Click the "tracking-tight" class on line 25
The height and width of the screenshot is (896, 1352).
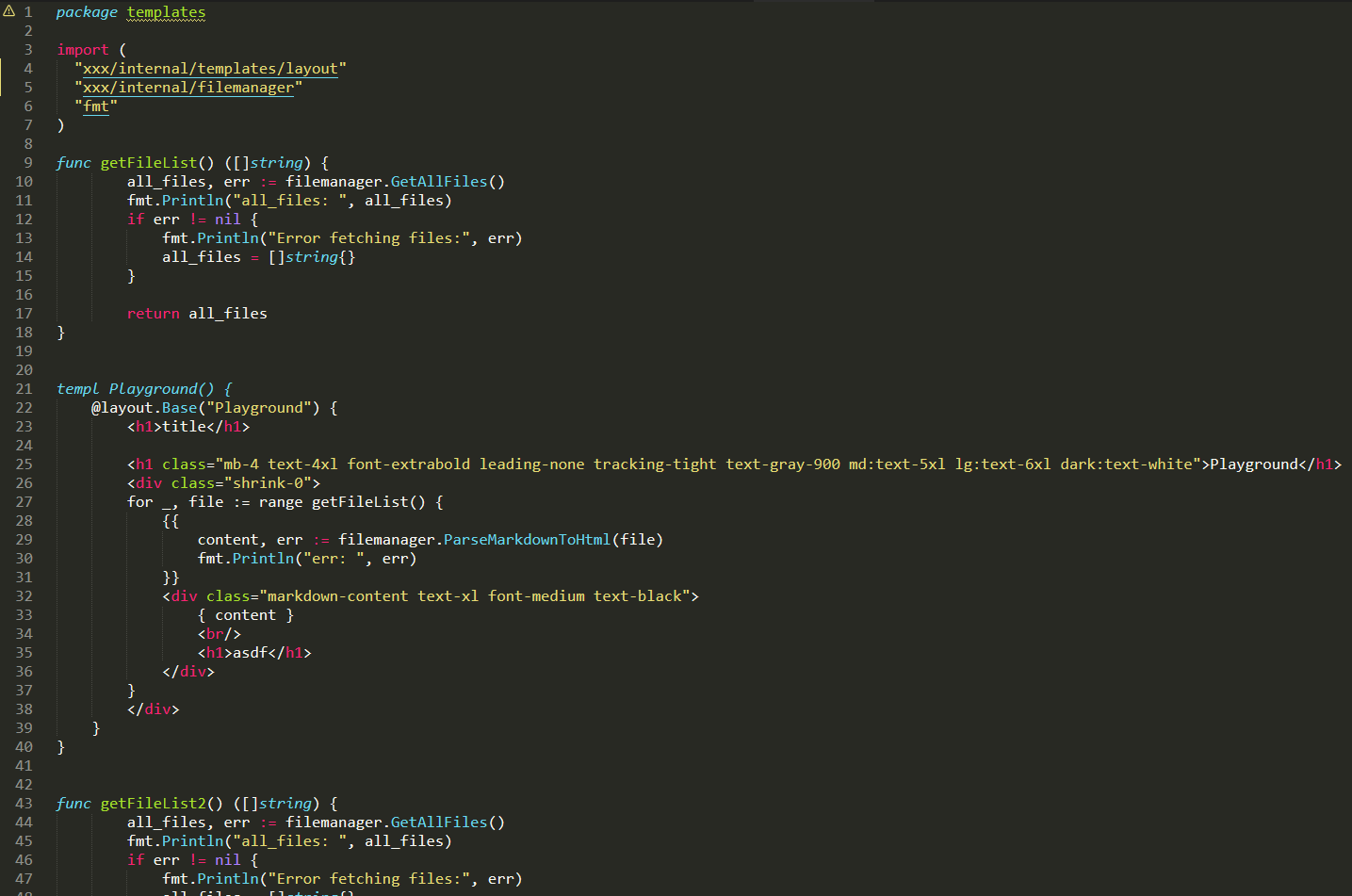[x=655, y=464]
